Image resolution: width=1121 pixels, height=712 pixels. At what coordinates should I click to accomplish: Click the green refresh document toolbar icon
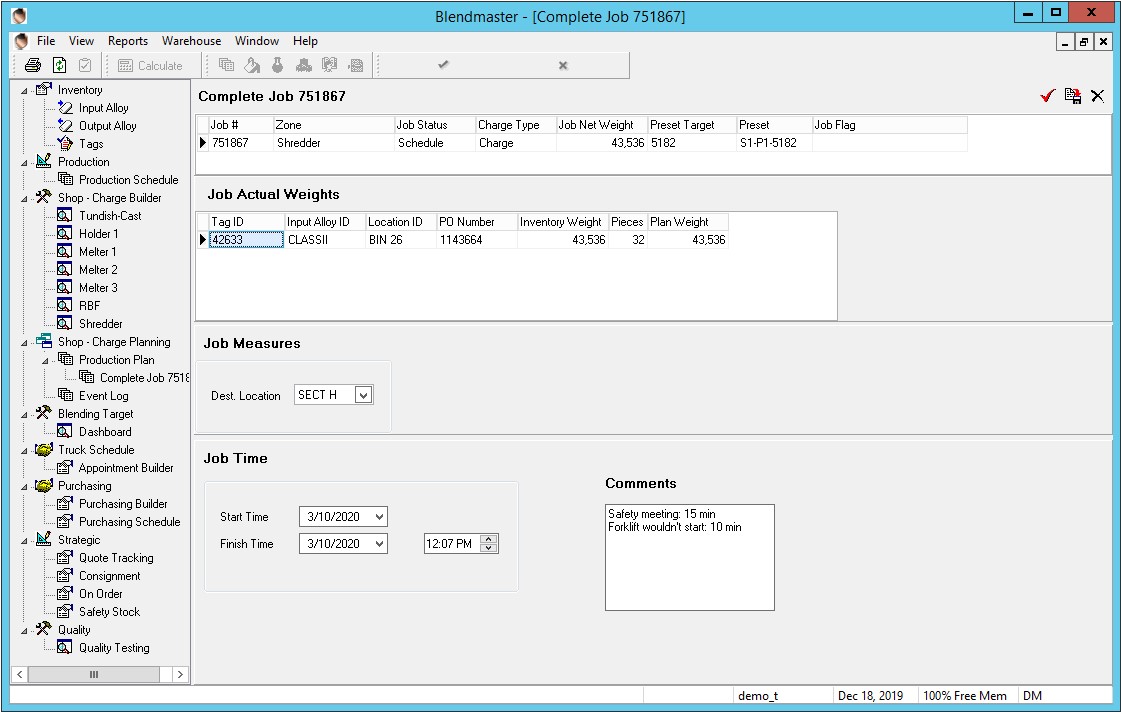pos(59,66)
